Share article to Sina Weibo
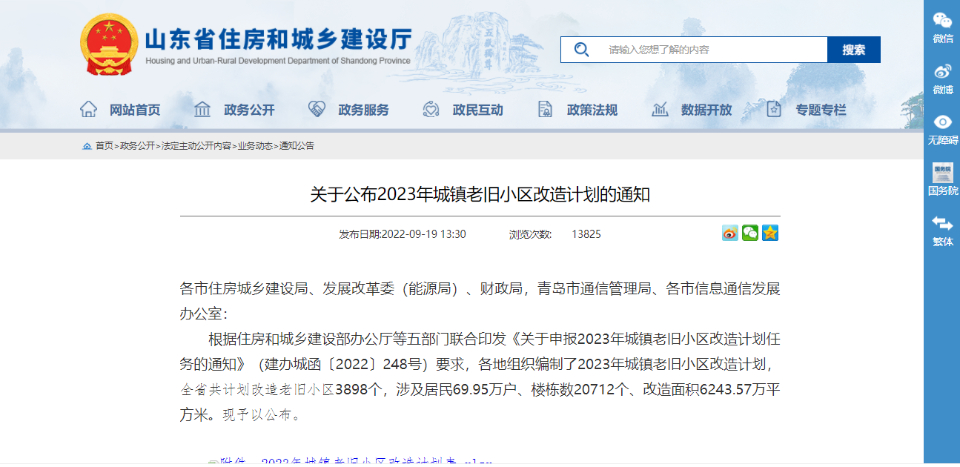The height and width of the screenshot is (467, 960). [730, 233]
